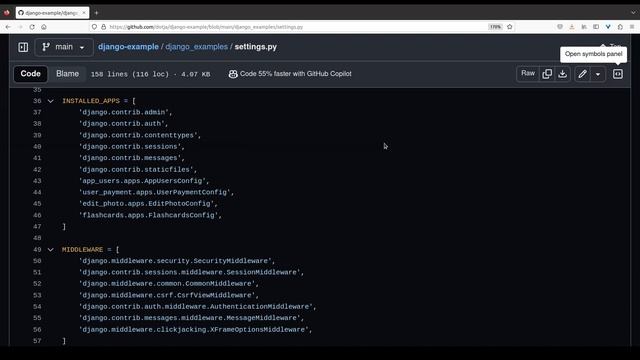
Task: List all tabs dropdown chevron
Action: 633,13
